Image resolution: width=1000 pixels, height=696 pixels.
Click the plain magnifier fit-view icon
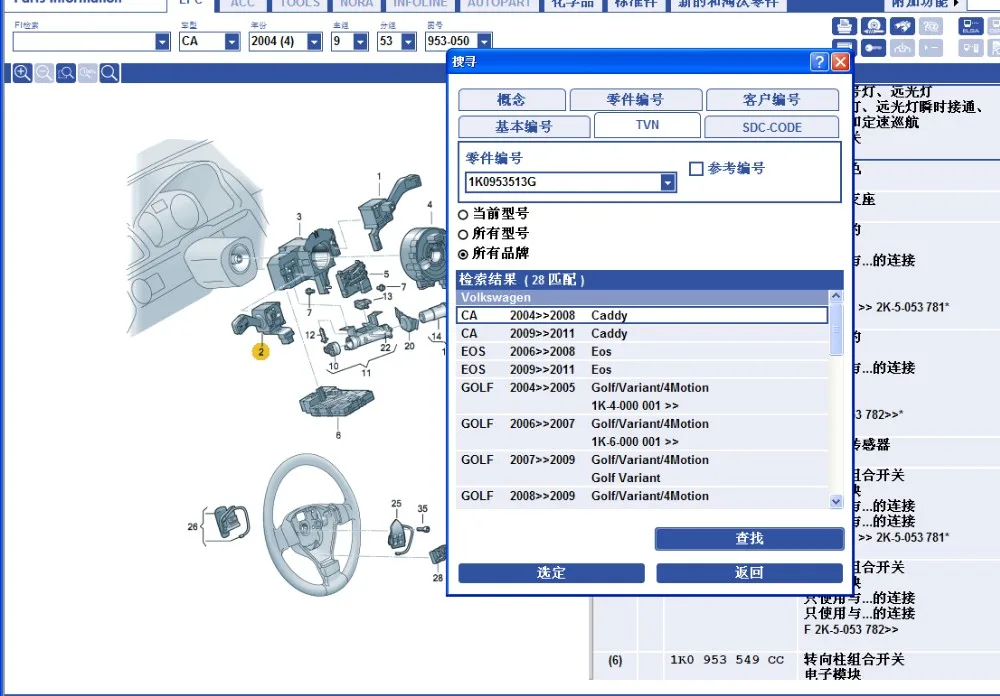click(x=109, y=73)
